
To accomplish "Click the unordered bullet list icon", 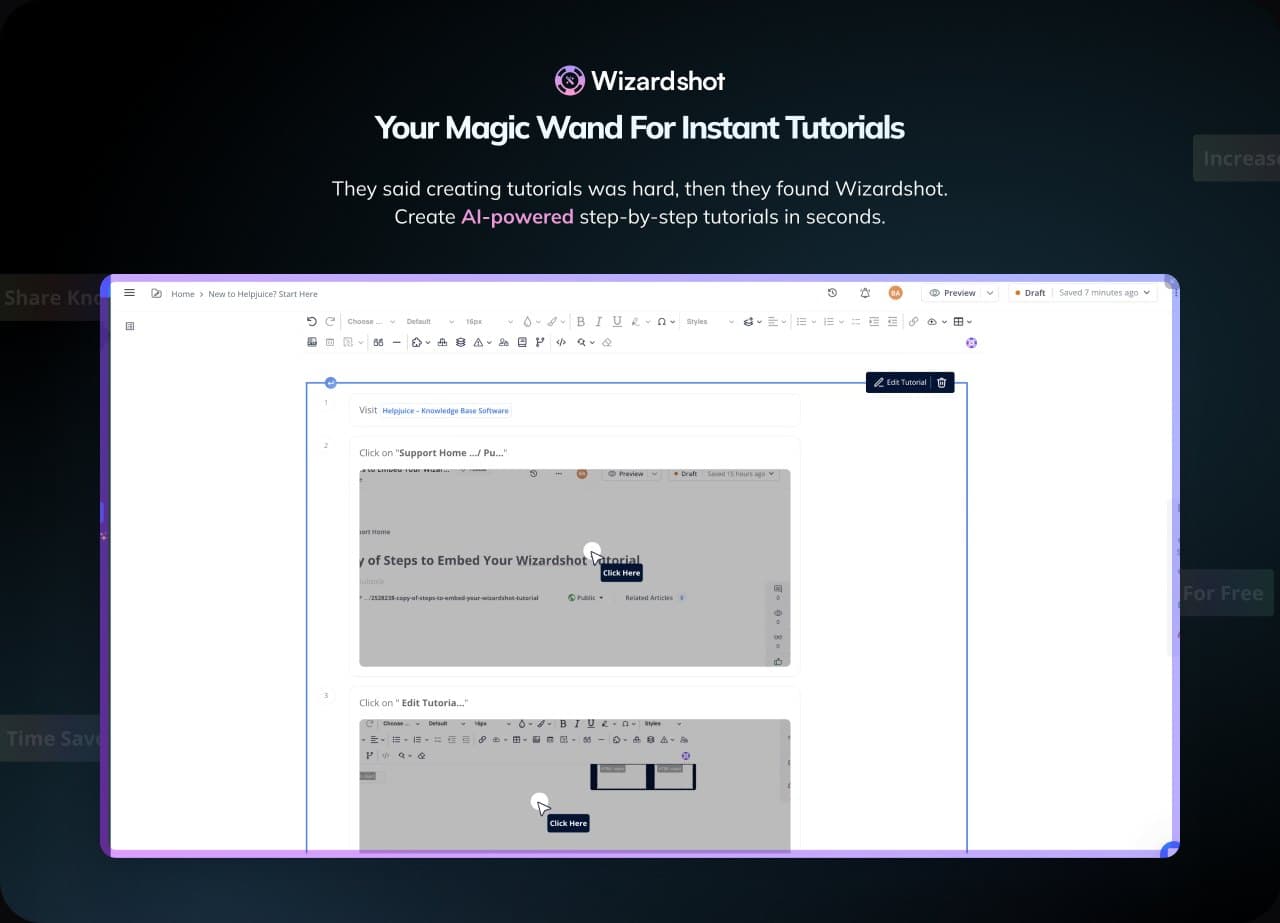I will point(801,322).
